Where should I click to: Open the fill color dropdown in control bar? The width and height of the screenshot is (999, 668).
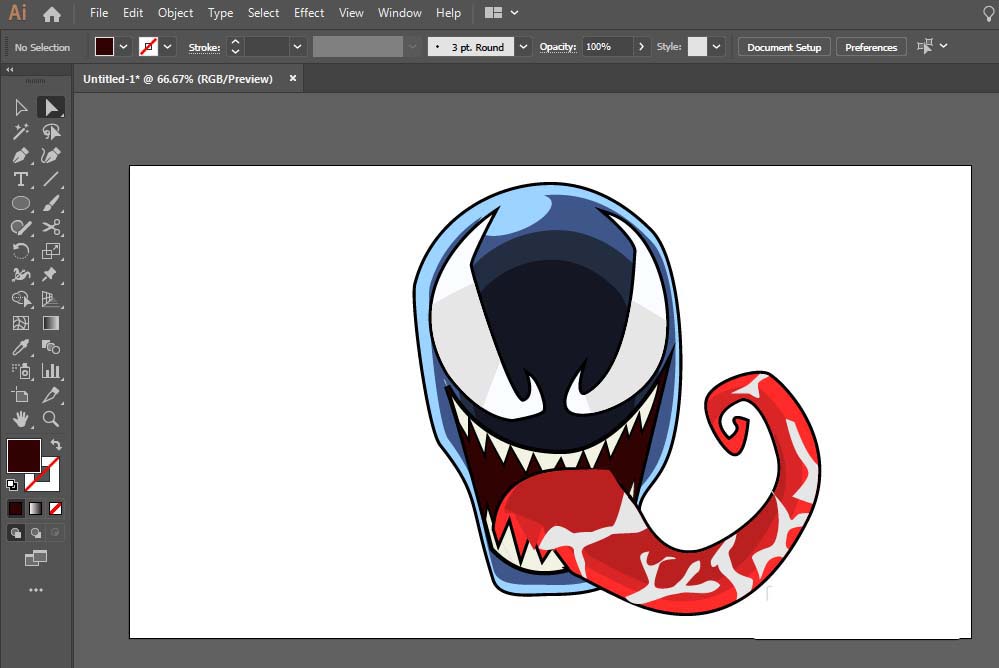(124, 47)
